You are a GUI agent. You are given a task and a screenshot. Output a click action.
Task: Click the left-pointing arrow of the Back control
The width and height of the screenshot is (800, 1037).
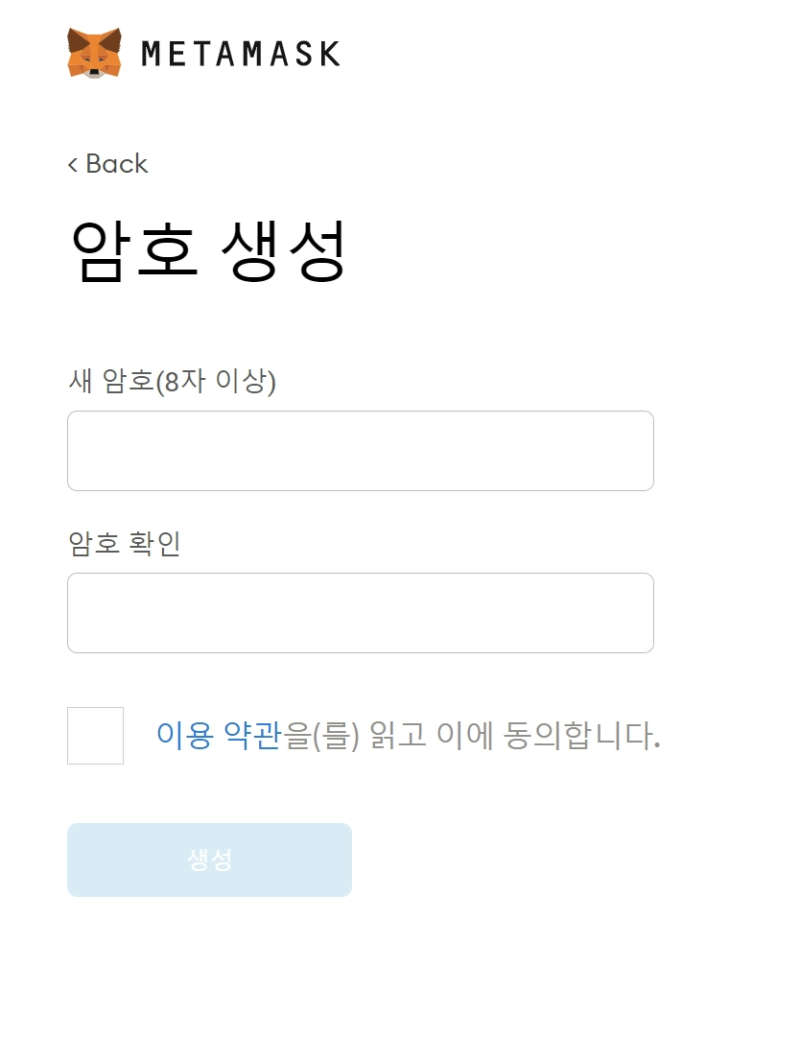tap(72, 164)
